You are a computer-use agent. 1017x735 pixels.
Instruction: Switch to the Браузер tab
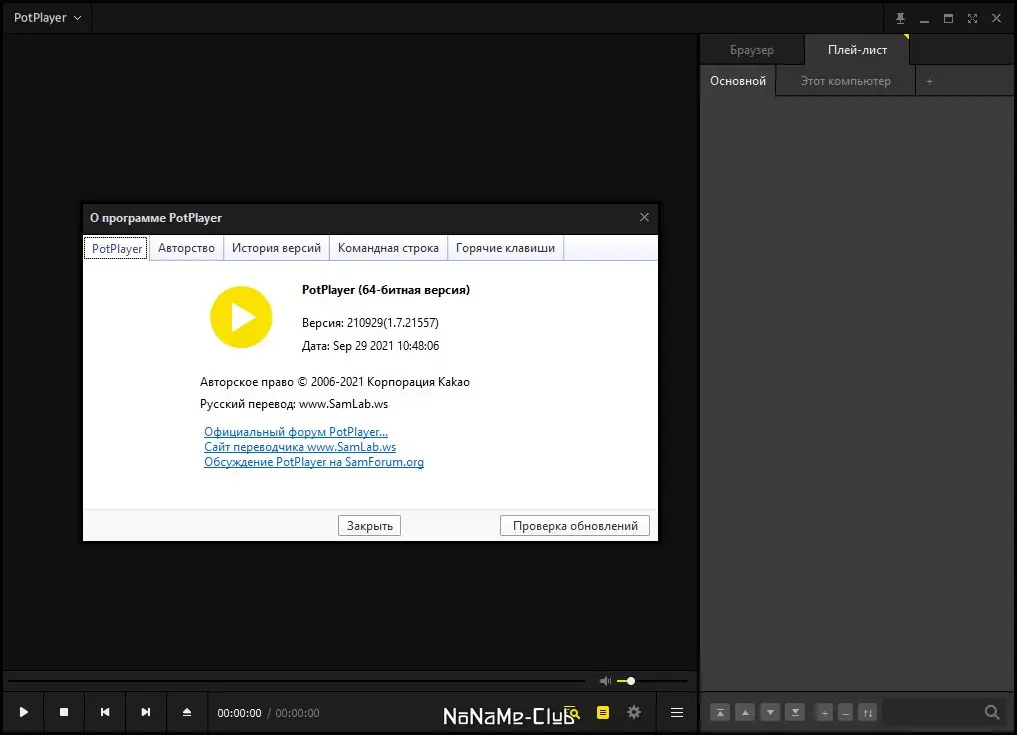(x=752, y=50)
